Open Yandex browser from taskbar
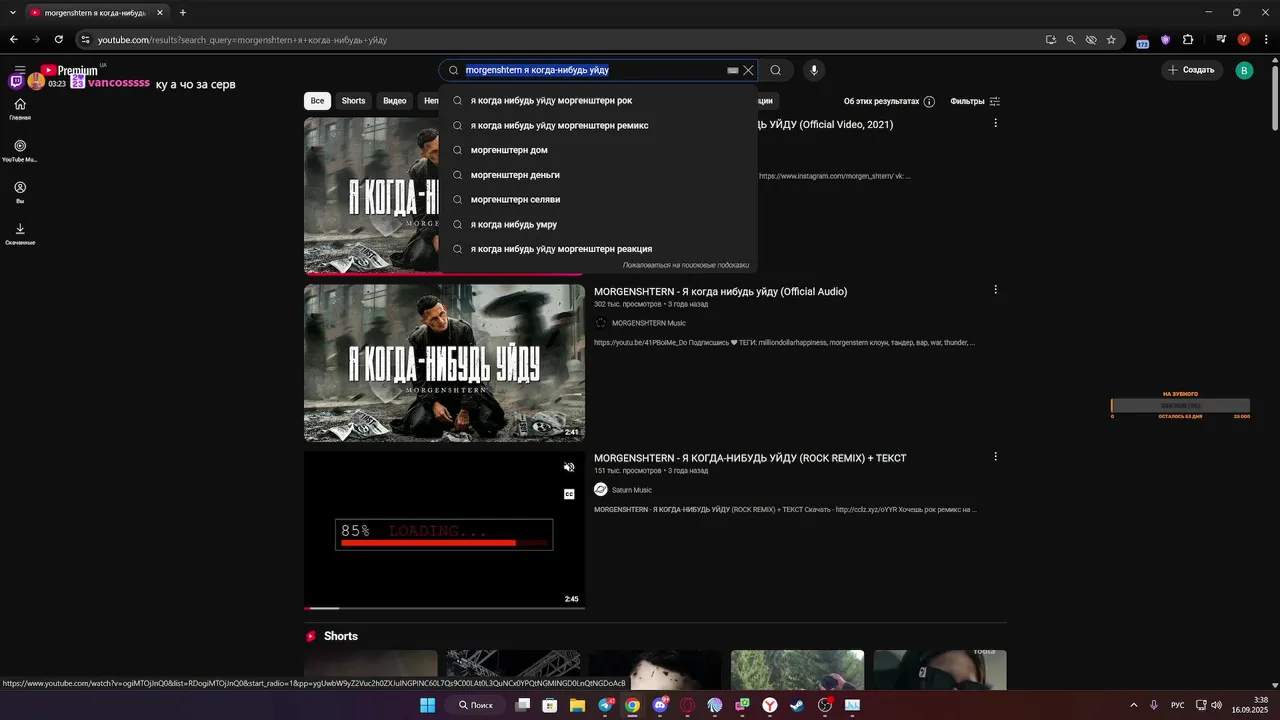 click(x=770, y=705)
